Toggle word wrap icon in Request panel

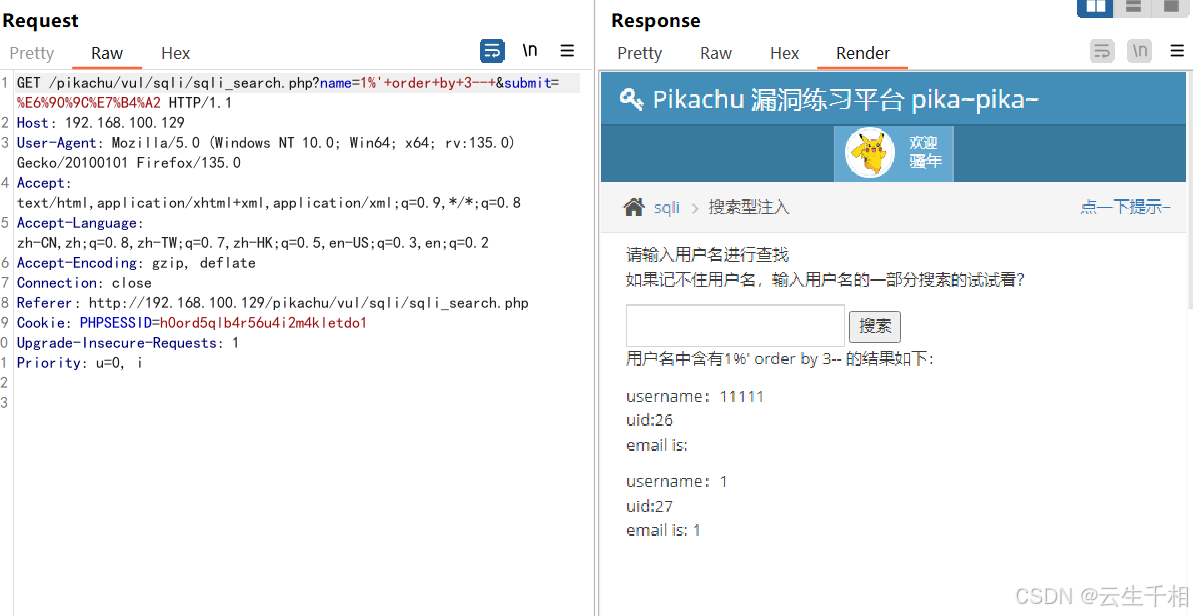coord(492,52)
